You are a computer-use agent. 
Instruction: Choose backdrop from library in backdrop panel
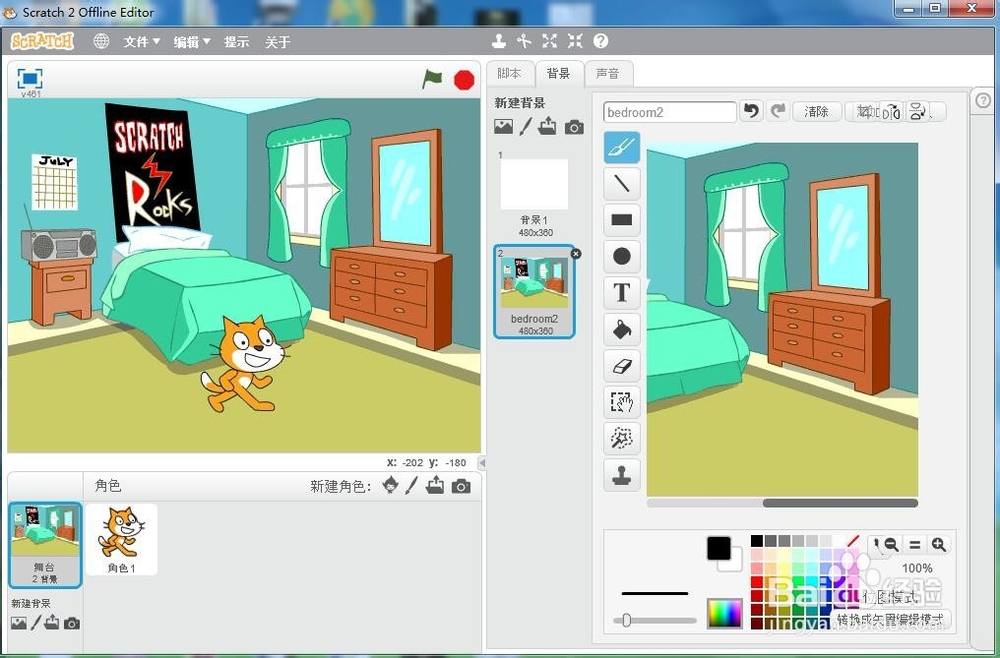503,126
